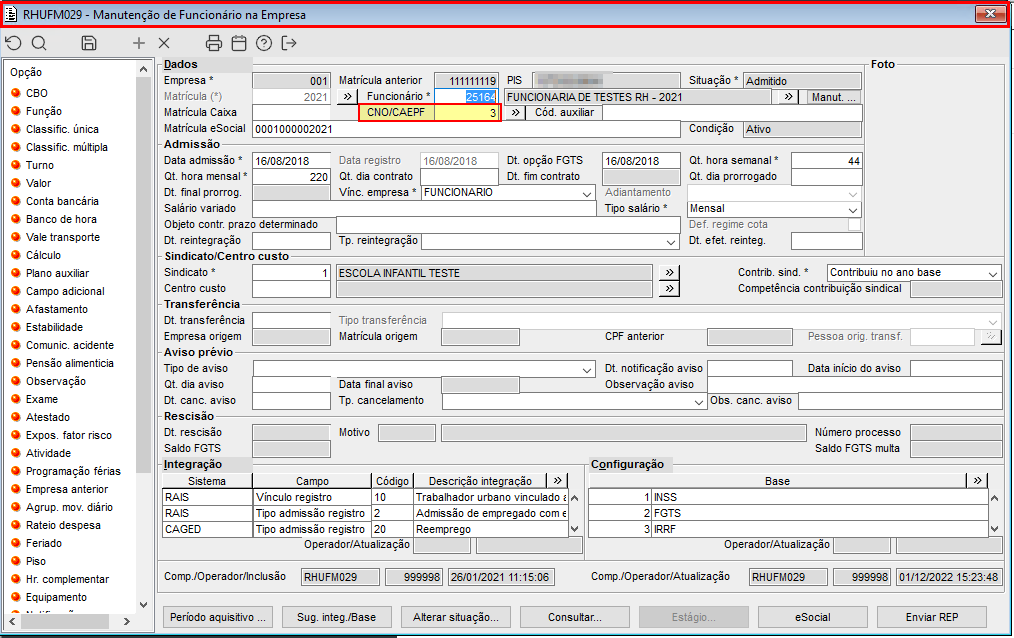The width and height of the screenshot is (1014, 638).
Task: Click the undo/refresh toolbar icon
Action: (x=13, y=43)
